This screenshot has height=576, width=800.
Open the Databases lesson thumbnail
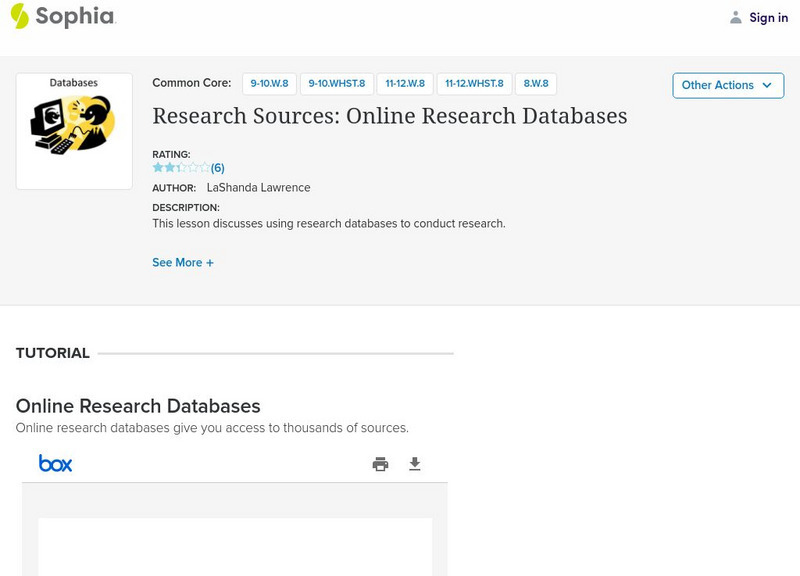pos(74,131)
